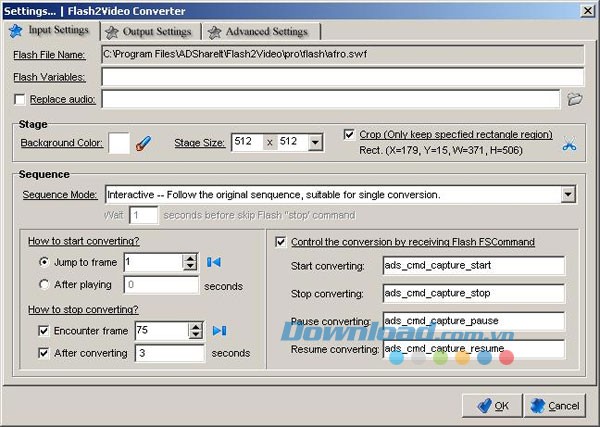
Task: Decrease the Encounter frame spinner value
Action: 196,335
